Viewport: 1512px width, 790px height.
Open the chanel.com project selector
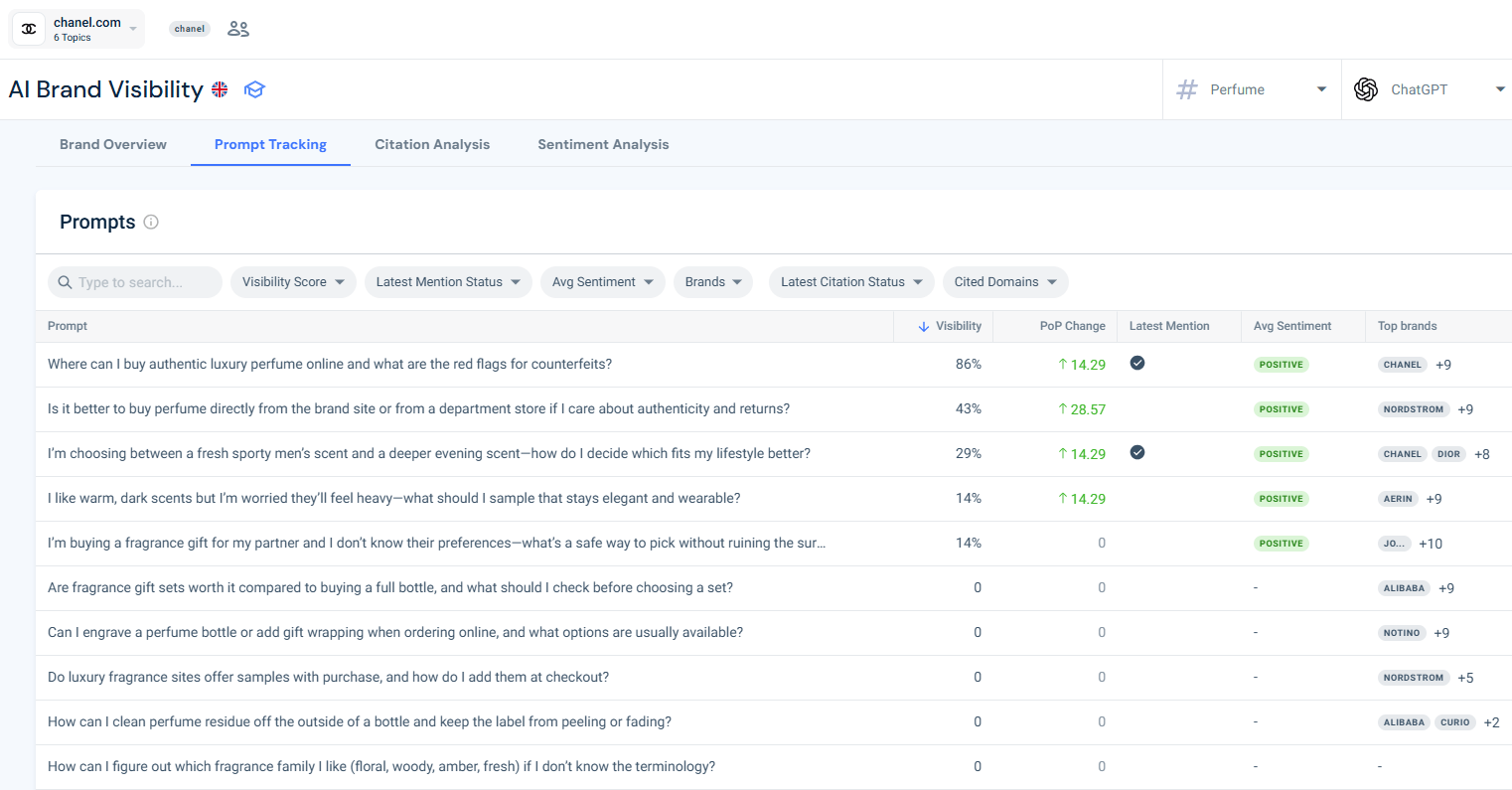[77, 29]
